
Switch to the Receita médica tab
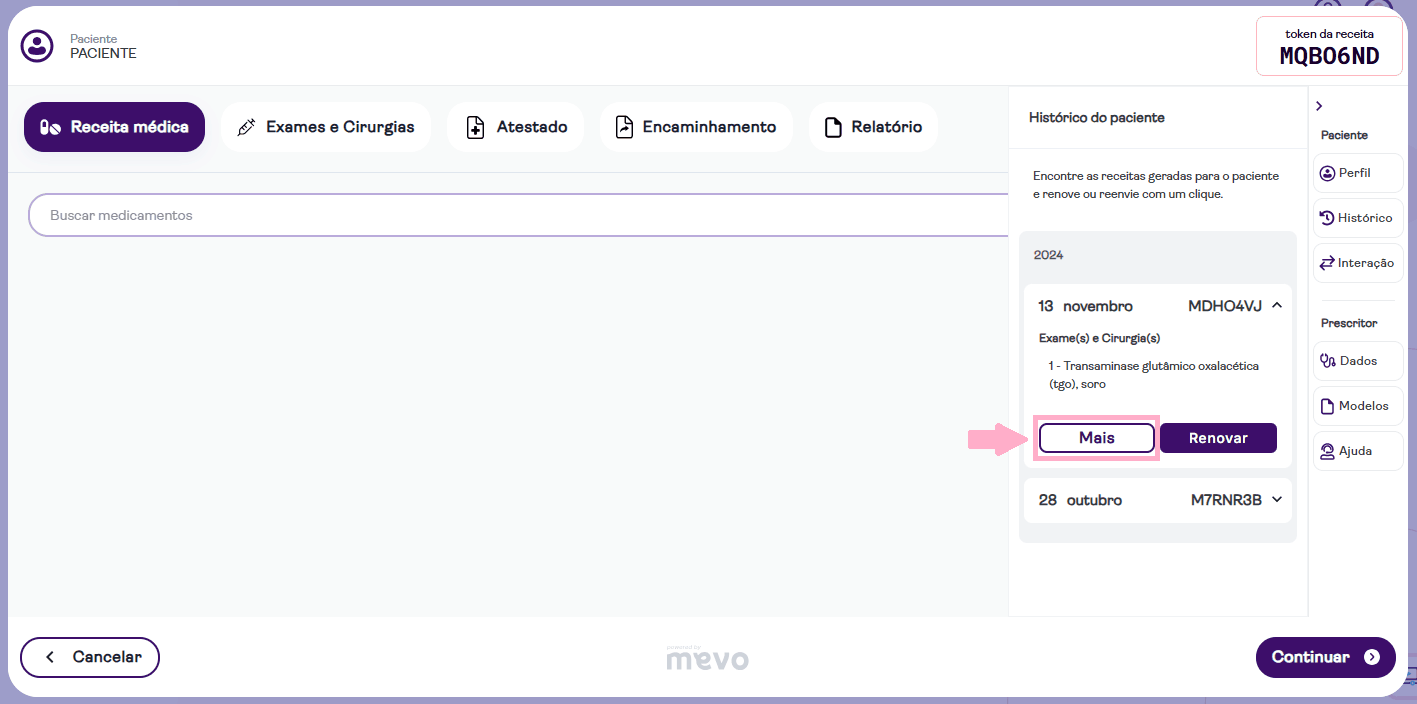[x=114, y=127]
